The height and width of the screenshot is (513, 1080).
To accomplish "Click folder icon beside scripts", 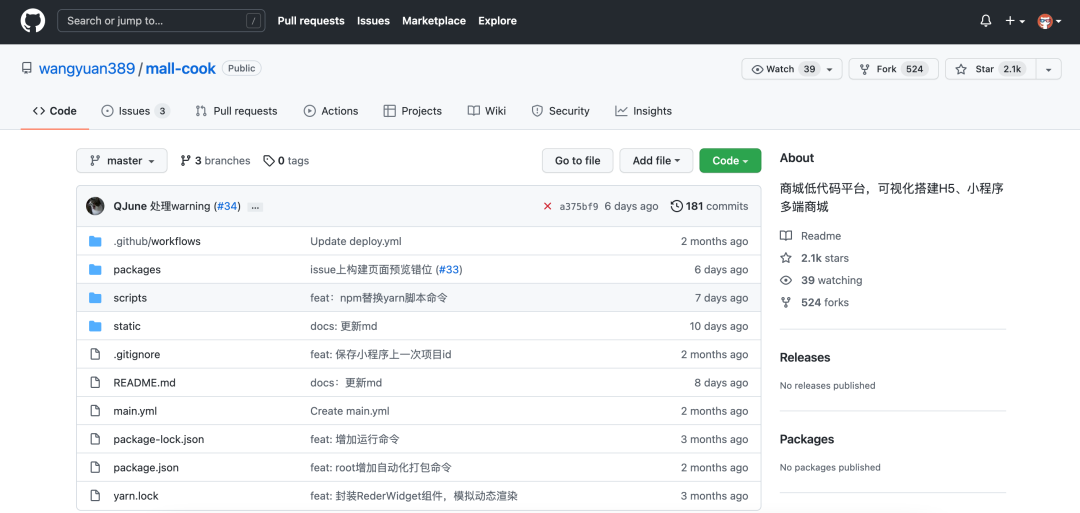I will point(95,297).
